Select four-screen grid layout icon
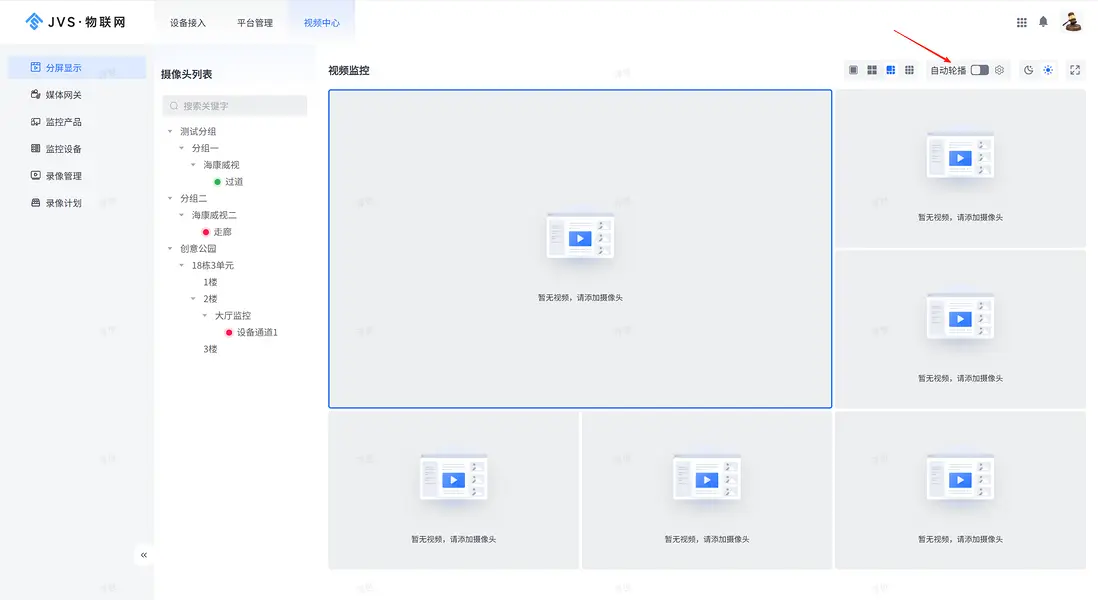Viewport: 1098px width, 600px height. [872, 70]
